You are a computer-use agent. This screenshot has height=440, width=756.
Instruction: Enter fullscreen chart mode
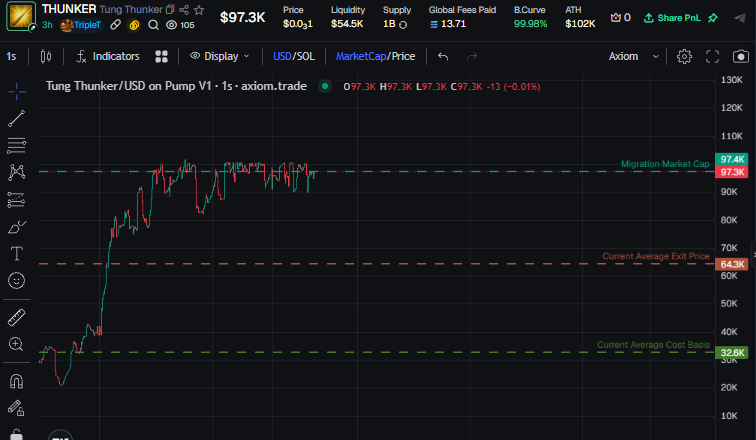tap(713, 56)
